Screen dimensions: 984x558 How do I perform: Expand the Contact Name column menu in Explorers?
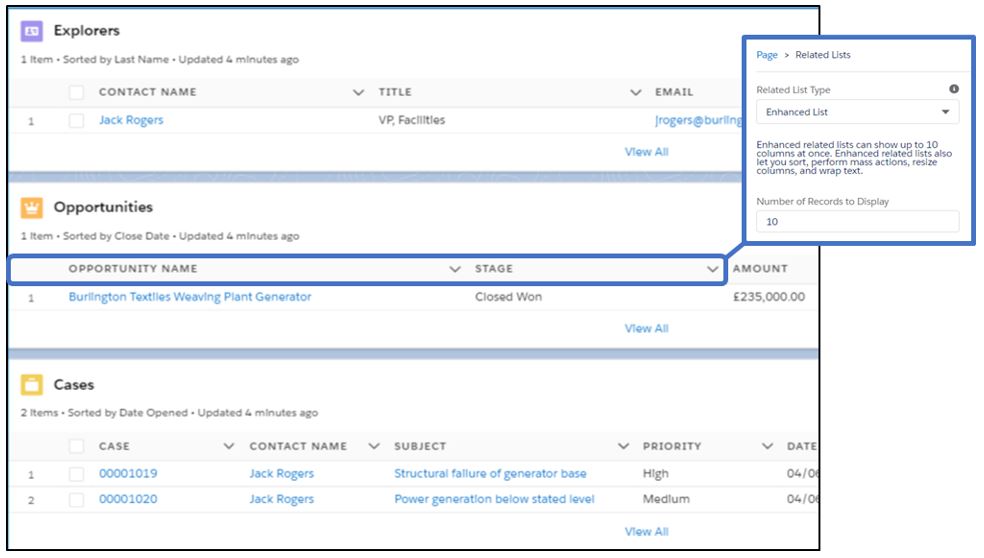pyautogui.click(x=358, y=92)
